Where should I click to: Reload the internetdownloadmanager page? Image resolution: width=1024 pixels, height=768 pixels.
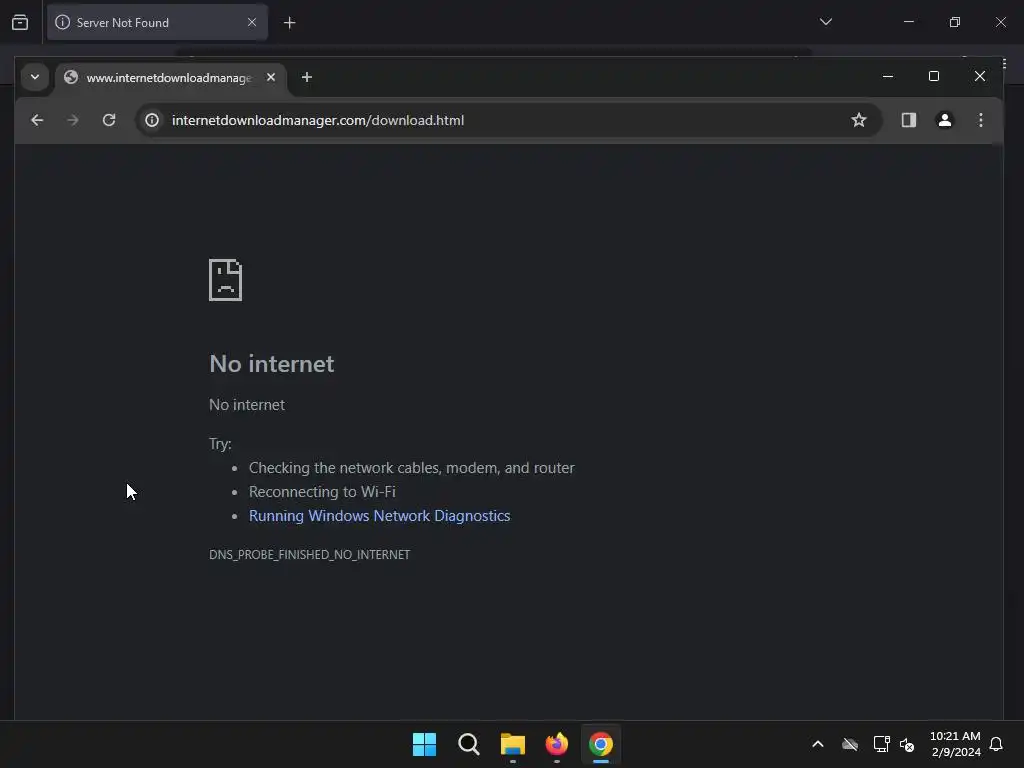(x=109, y=120)
